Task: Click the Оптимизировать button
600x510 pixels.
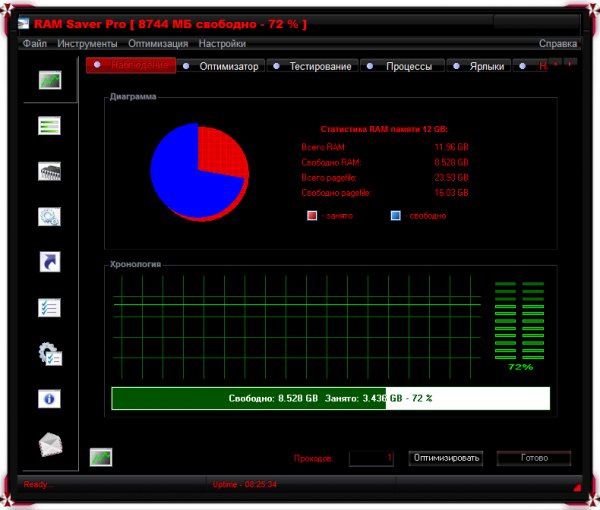Action: tap(446, 458)
